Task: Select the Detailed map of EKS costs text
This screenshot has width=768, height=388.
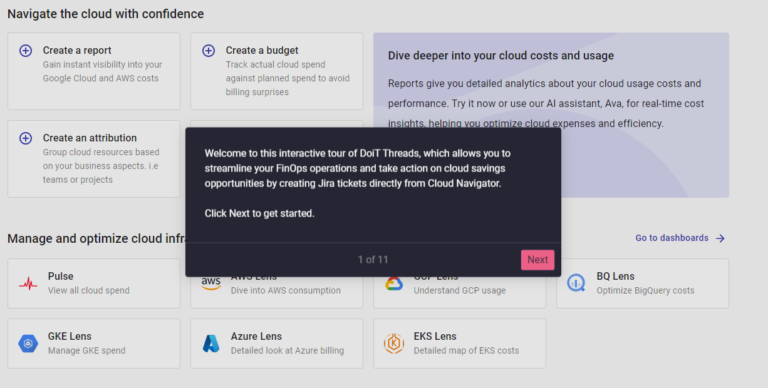Action: pos(466,350)
